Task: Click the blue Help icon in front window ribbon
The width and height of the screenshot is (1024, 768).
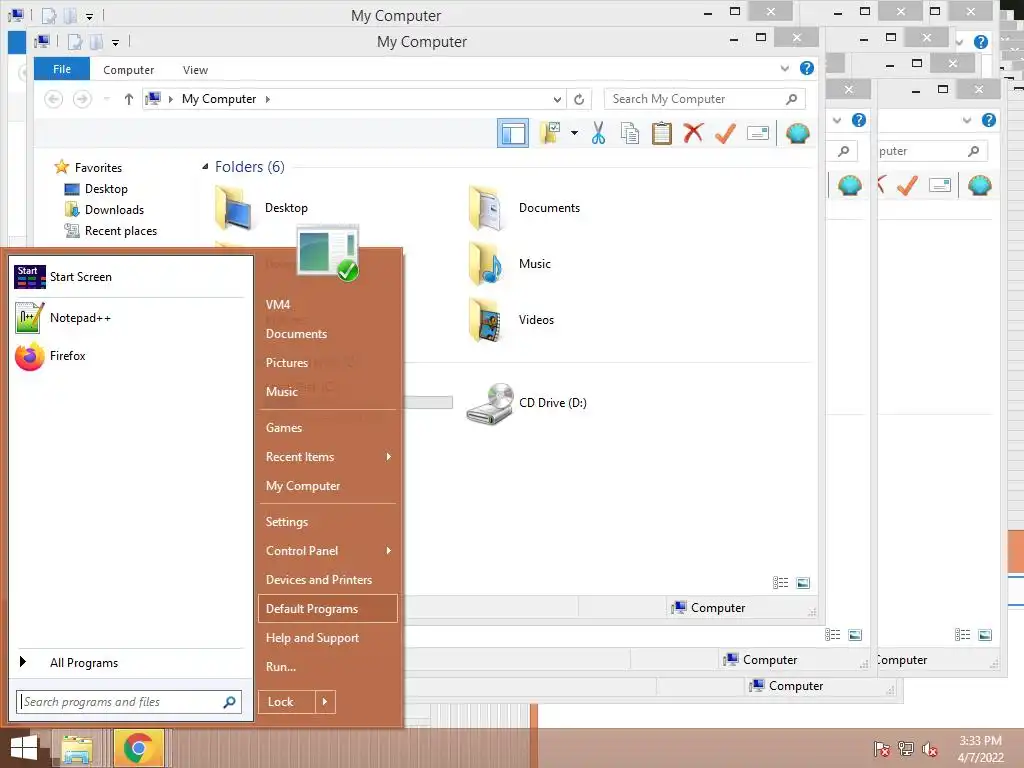Action: (x=807, y=68)
